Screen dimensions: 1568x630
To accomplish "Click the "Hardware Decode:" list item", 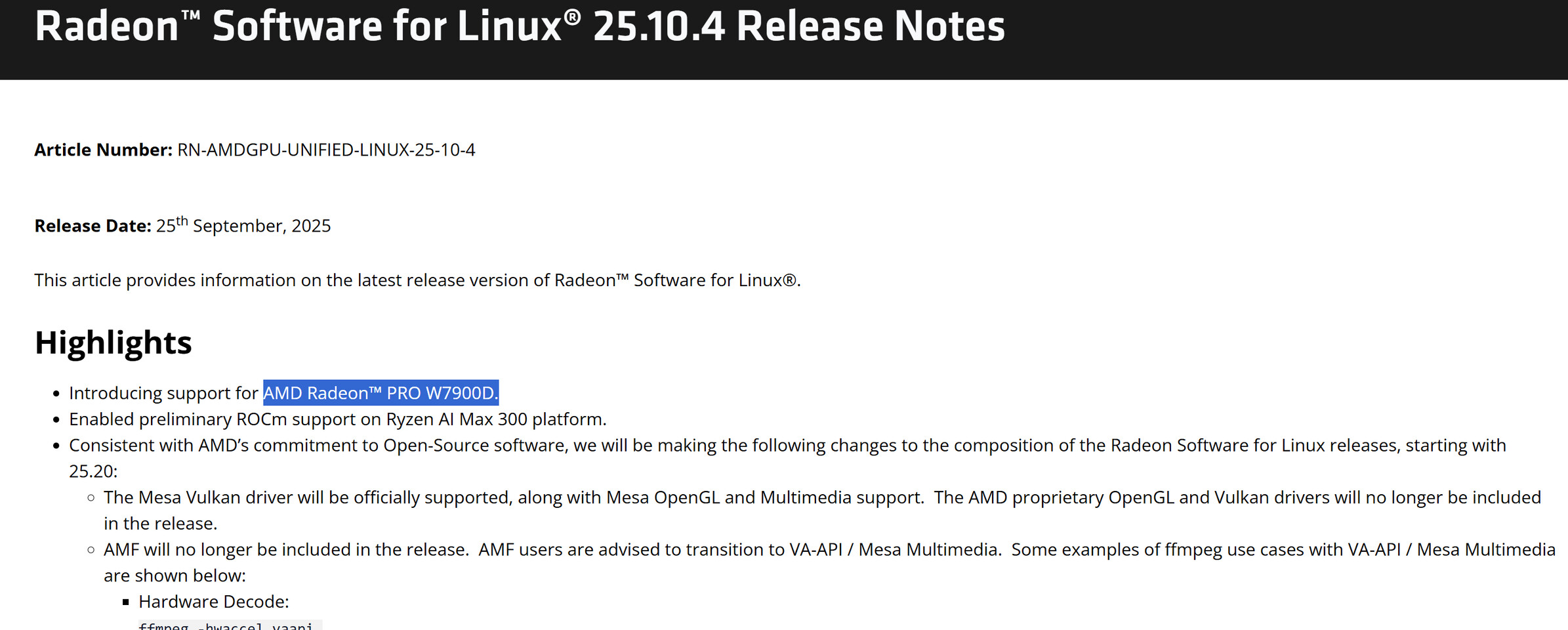I will (x=214, y=602).
